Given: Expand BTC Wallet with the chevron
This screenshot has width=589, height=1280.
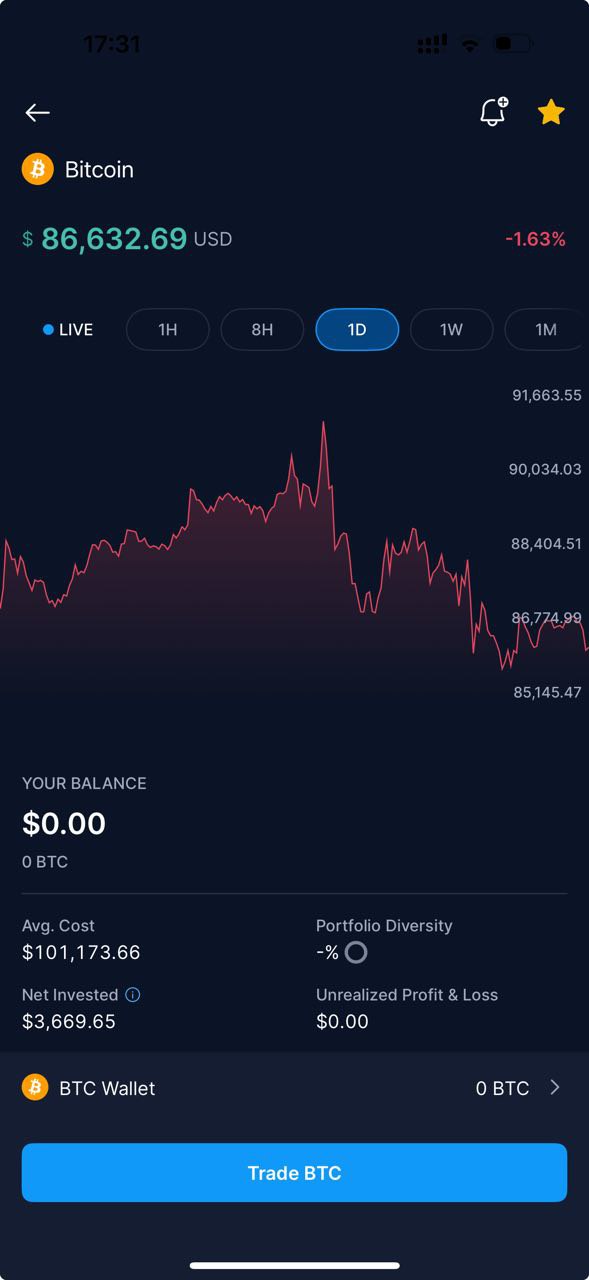Looking at the screenshot, I should click(555, 1087).
